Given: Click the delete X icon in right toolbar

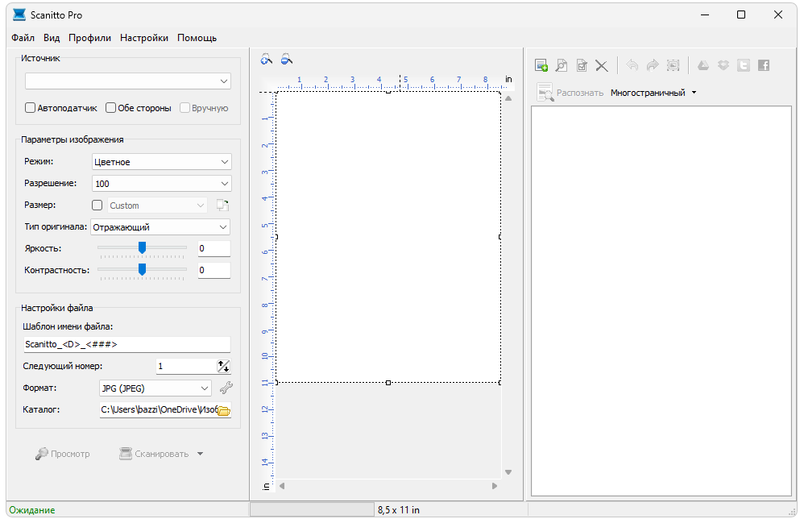Looking at the screenshot, I should (x=602, y=65).
